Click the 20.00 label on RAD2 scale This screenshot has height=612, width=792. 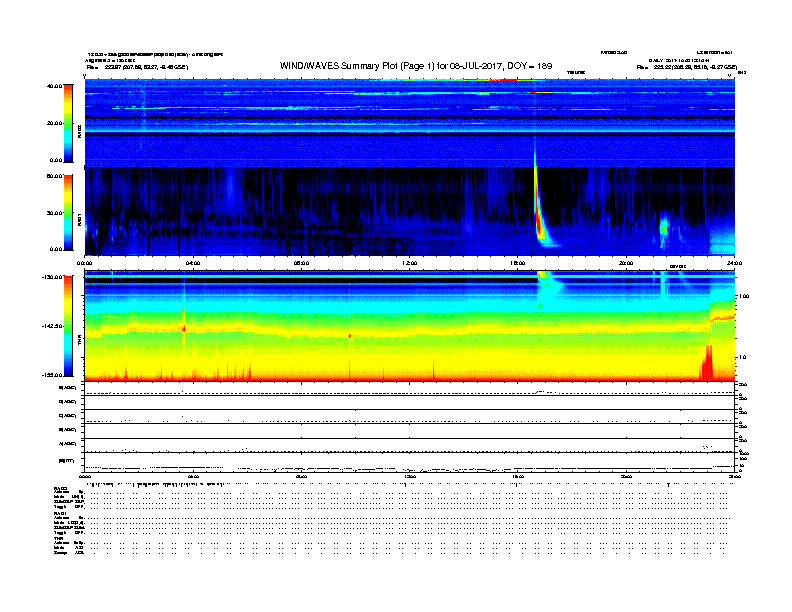(55, 123)
